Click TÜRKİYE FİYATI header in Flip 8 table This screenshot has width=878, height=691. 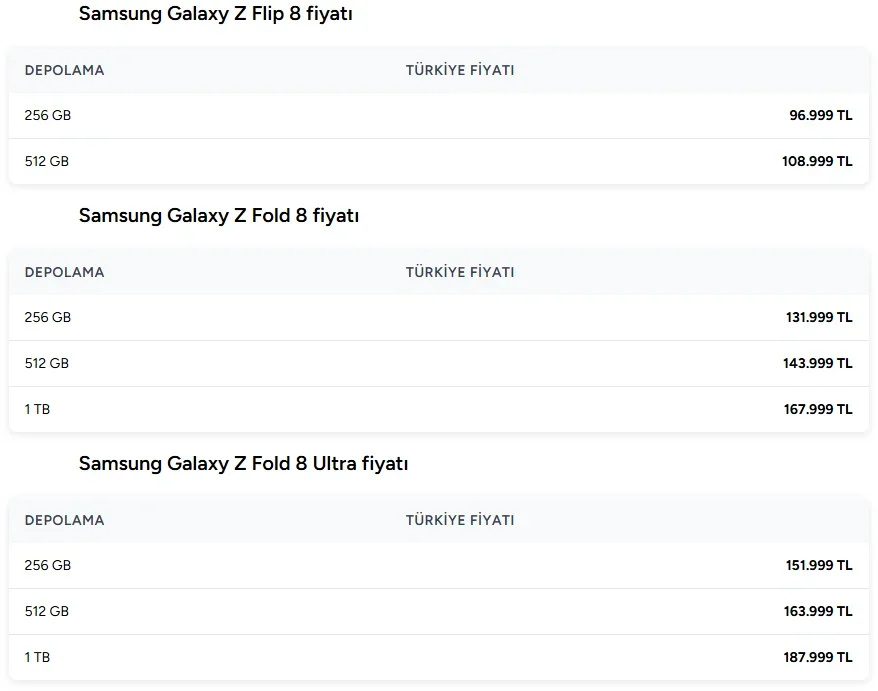[460, 70]
